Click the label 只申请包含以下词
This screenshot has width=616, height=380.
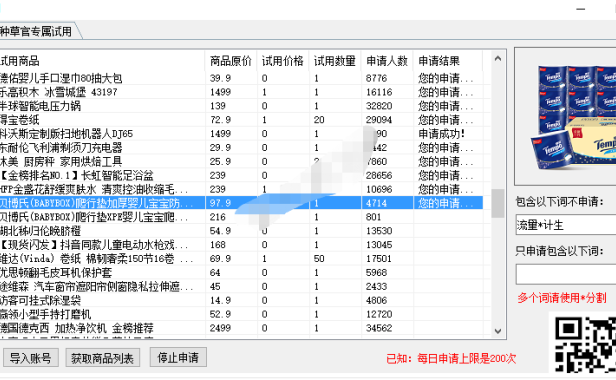tap(559, 251)
